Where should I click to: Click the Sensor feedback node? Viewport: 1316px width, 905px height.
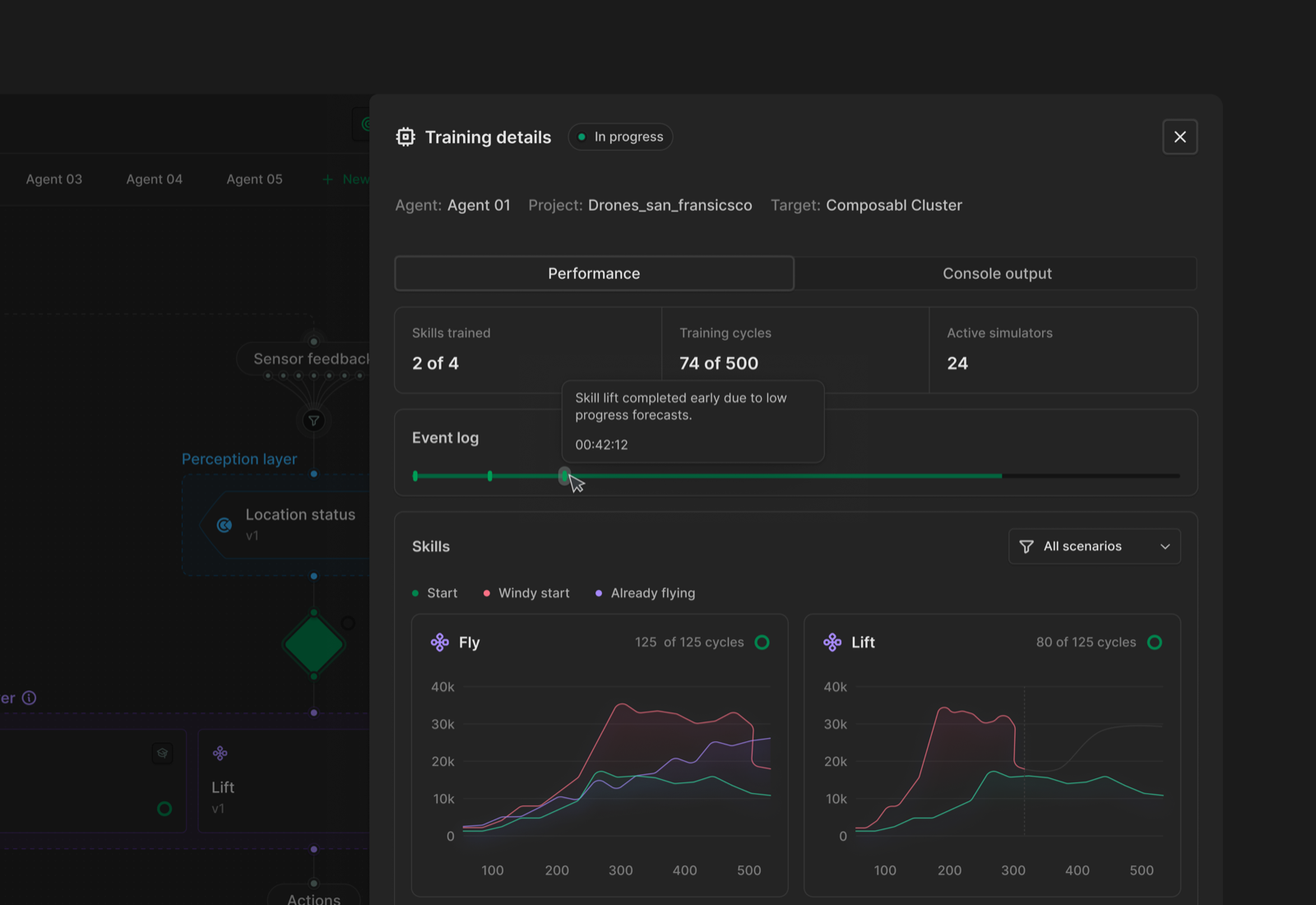[x=304, y=359]
